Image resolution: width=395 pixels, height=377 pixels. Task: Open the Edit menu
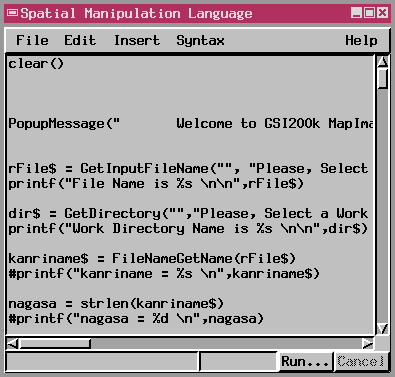(80, 40)
